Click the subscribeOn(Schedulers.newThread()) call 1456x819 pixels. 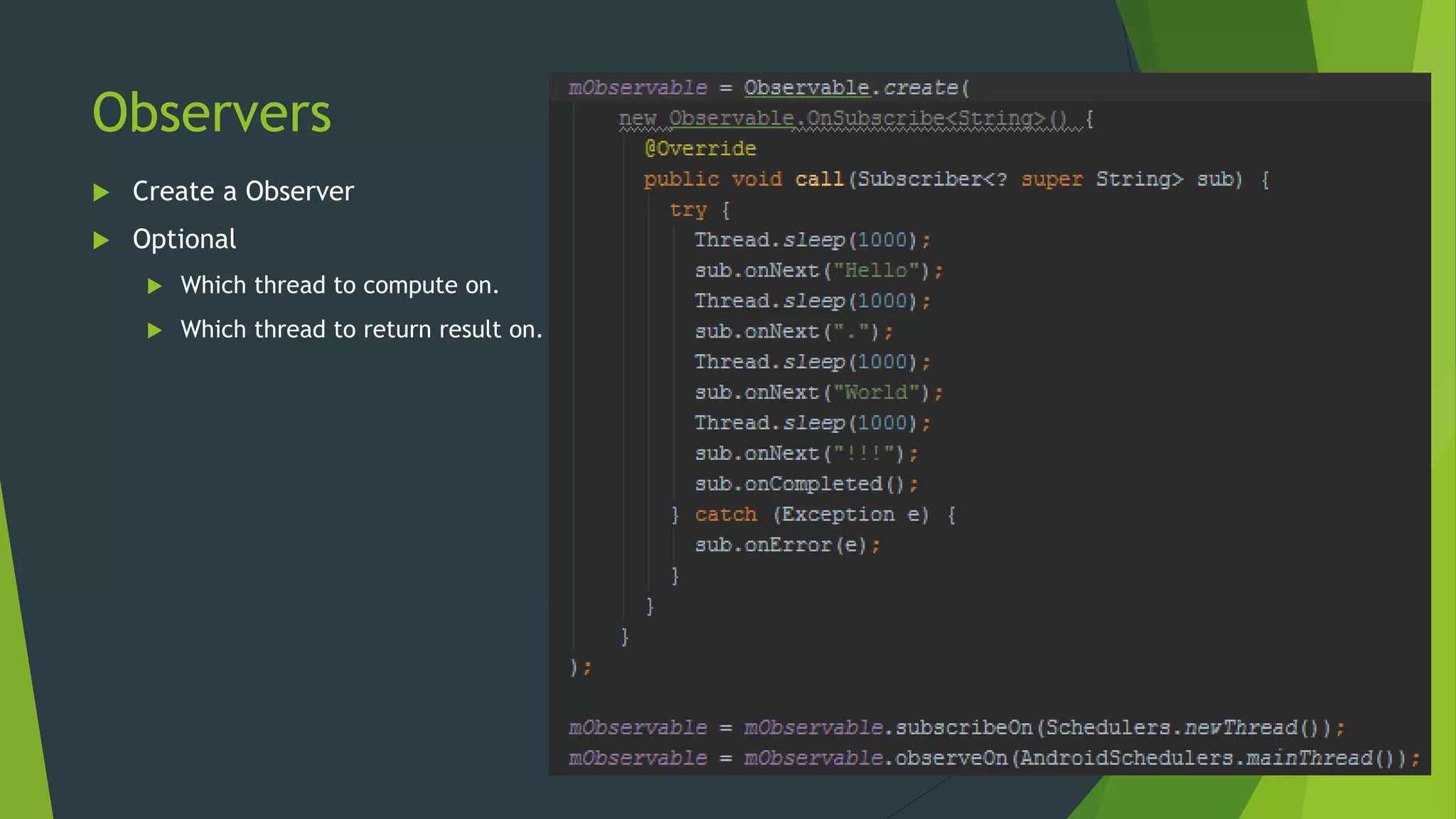1113,727
